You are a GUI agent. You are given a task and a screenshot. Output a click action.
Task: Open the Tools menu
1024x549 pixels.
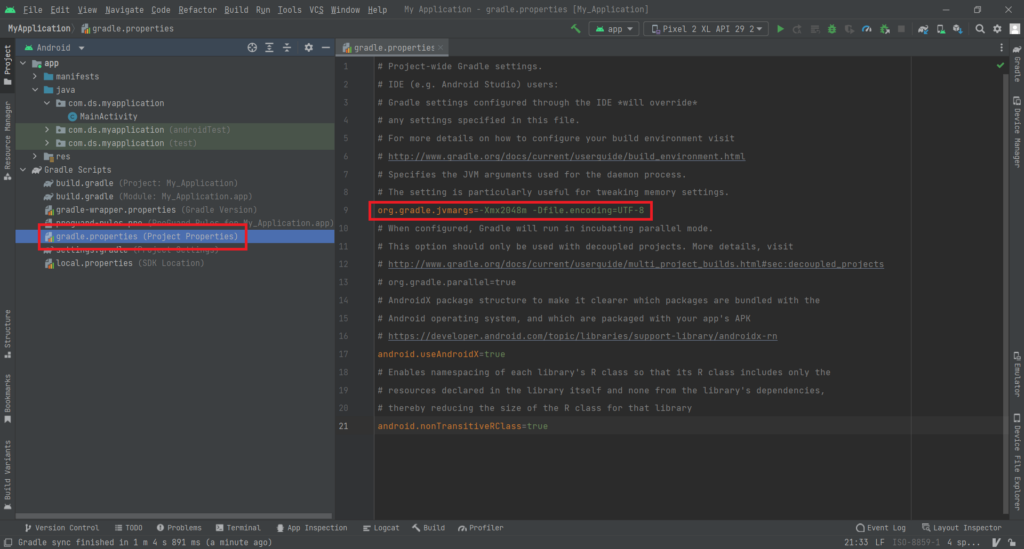[289, 10]
